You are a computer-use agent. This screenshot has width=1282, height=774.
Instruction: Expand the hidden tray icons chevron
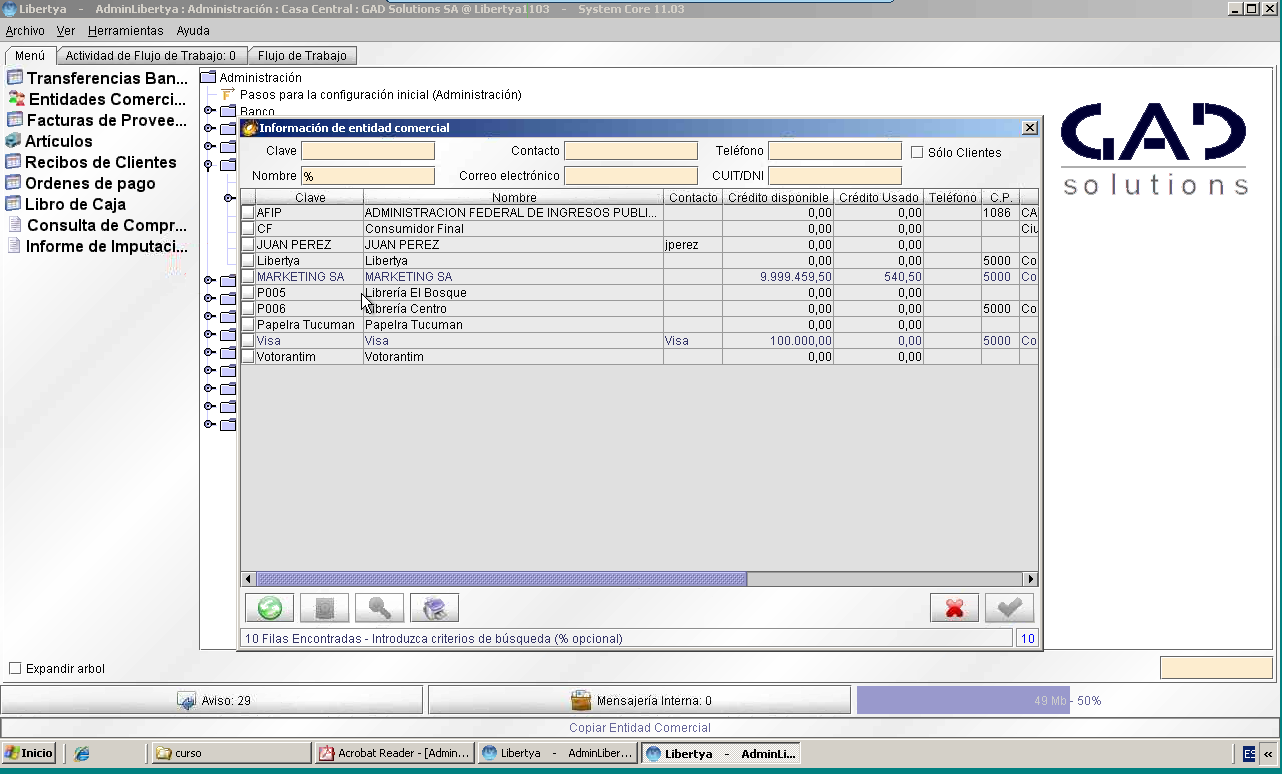1268,754
